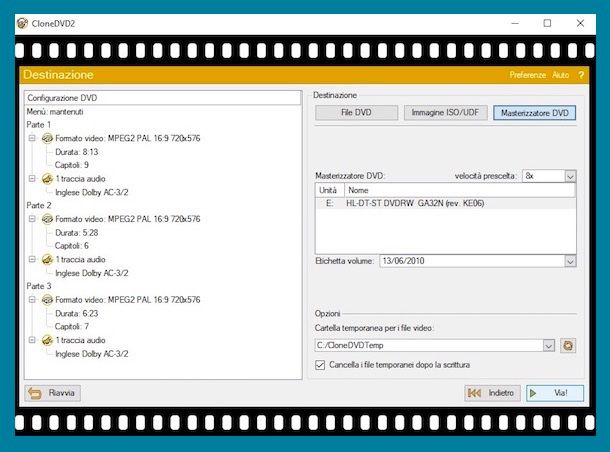The image size is (610, 452).
Task: Open help with the question mark icon
Action: 581,75
